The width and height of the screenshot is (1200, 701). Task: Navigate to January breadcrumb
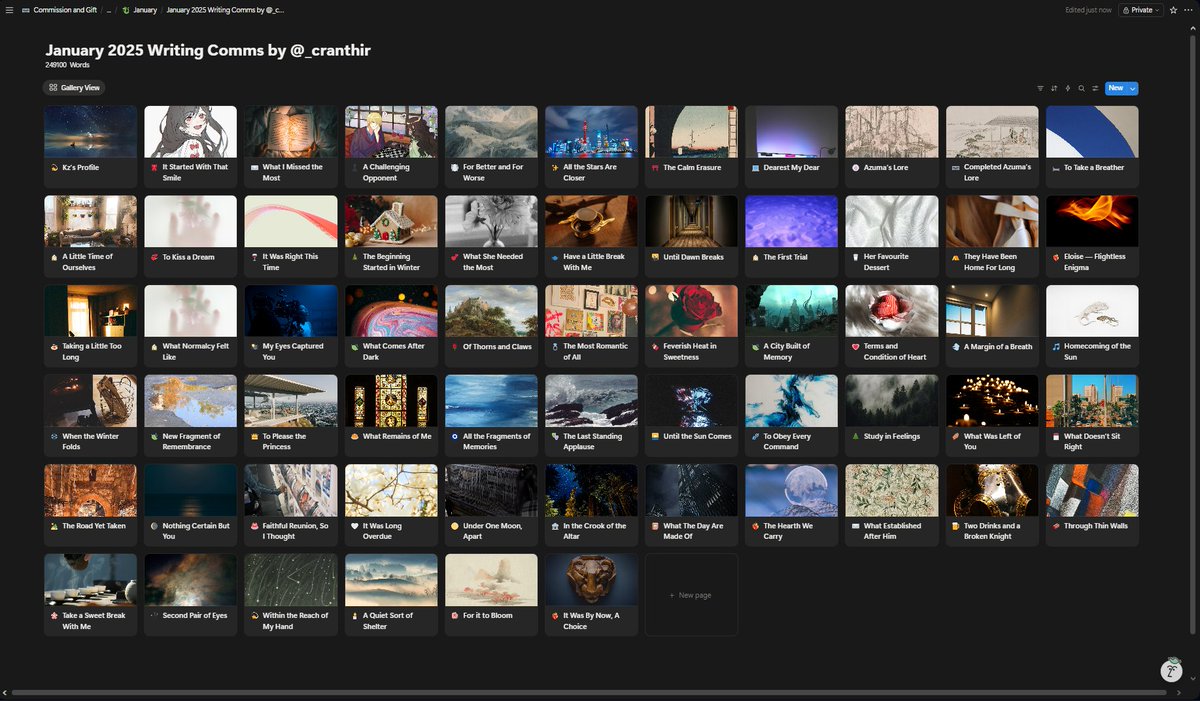[x=145, y=10]
